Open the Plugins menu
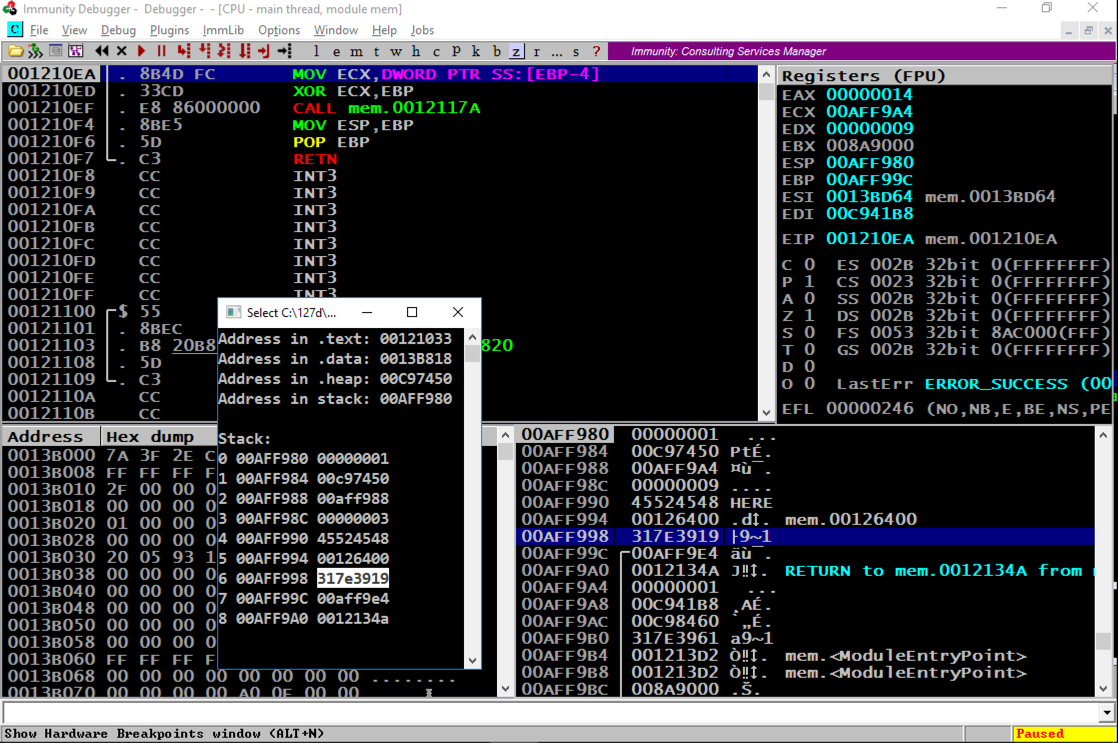This screenshot has height=743, width=1118. pos(169,30)
